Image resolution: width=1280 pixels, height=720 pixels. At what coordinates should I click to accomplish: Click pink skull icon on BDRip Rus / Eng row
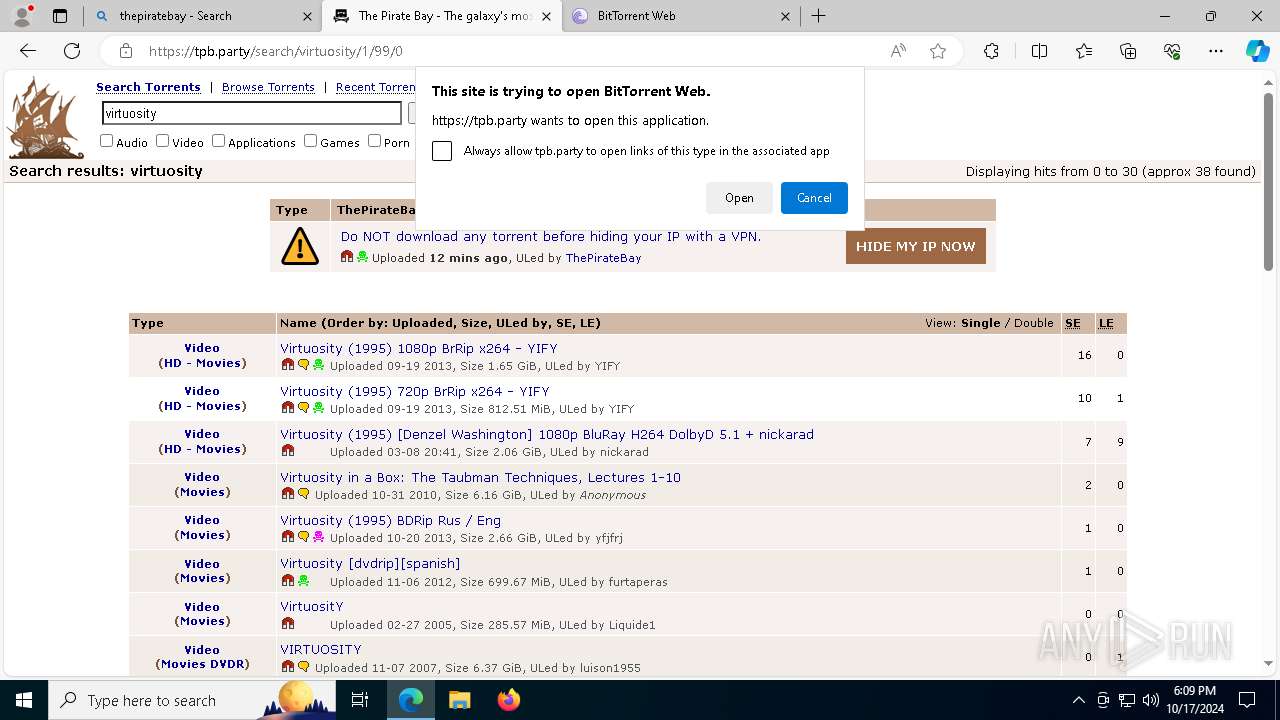(318, 537)
